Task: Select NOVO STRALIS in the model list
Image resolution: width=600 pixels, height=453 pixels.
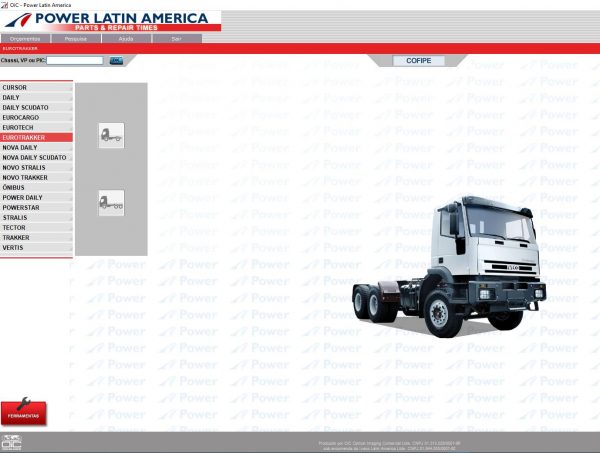Action: [36, 168]
